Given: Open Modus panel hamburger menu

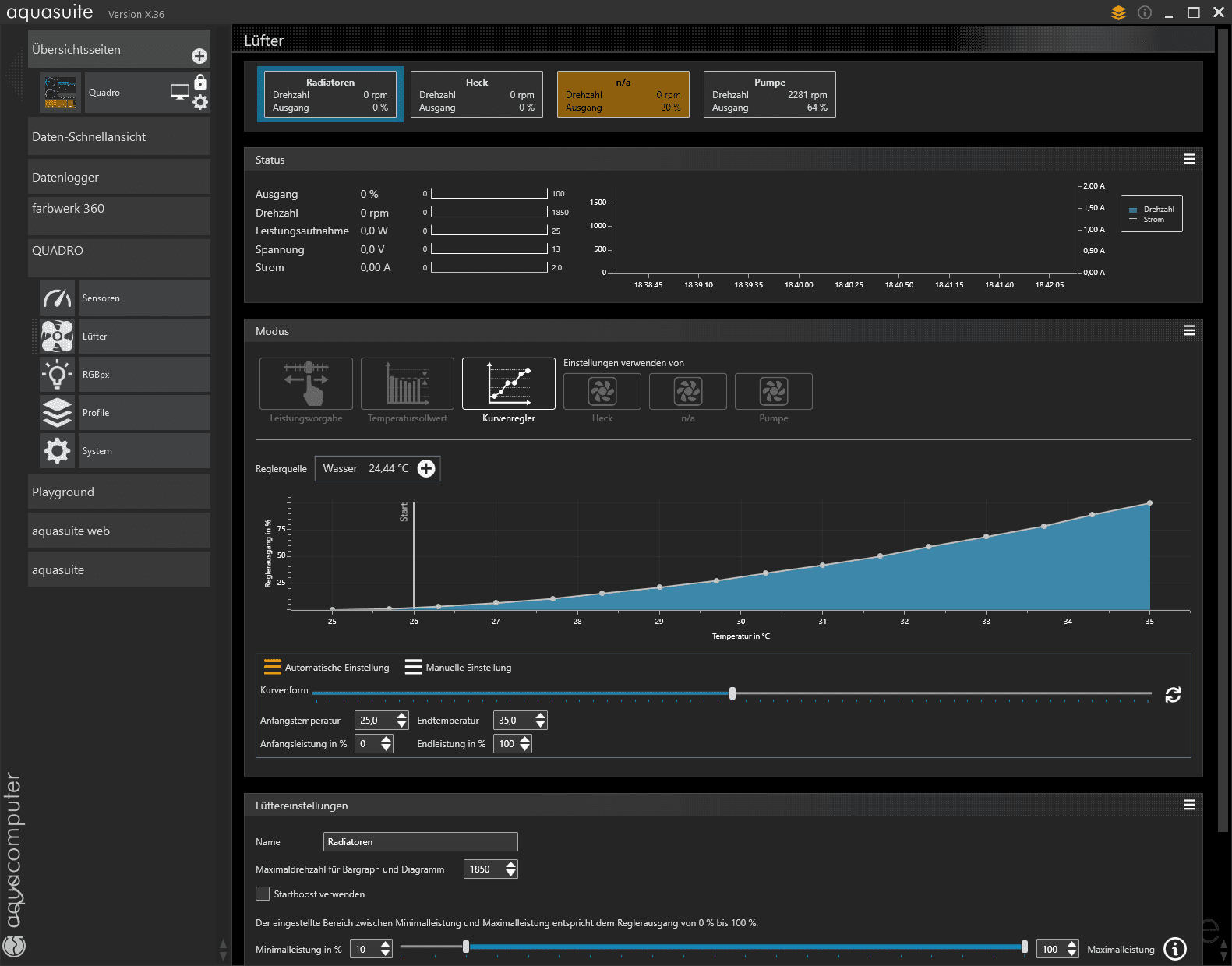Looking at the screenshot, I should [x=1189, y=330].
